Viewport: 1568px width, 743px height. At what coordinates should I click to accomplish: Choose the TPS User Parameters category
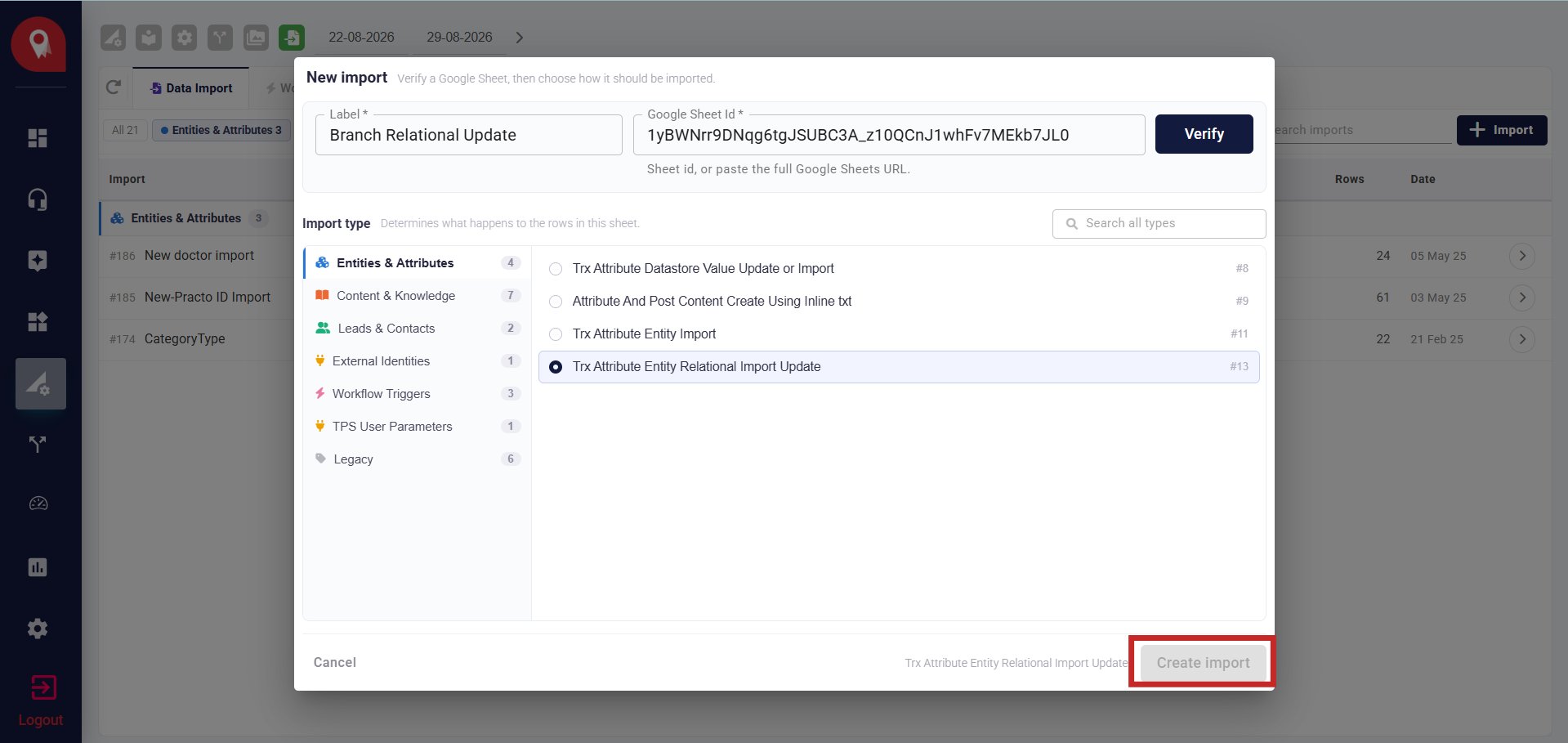pos(418,427)
